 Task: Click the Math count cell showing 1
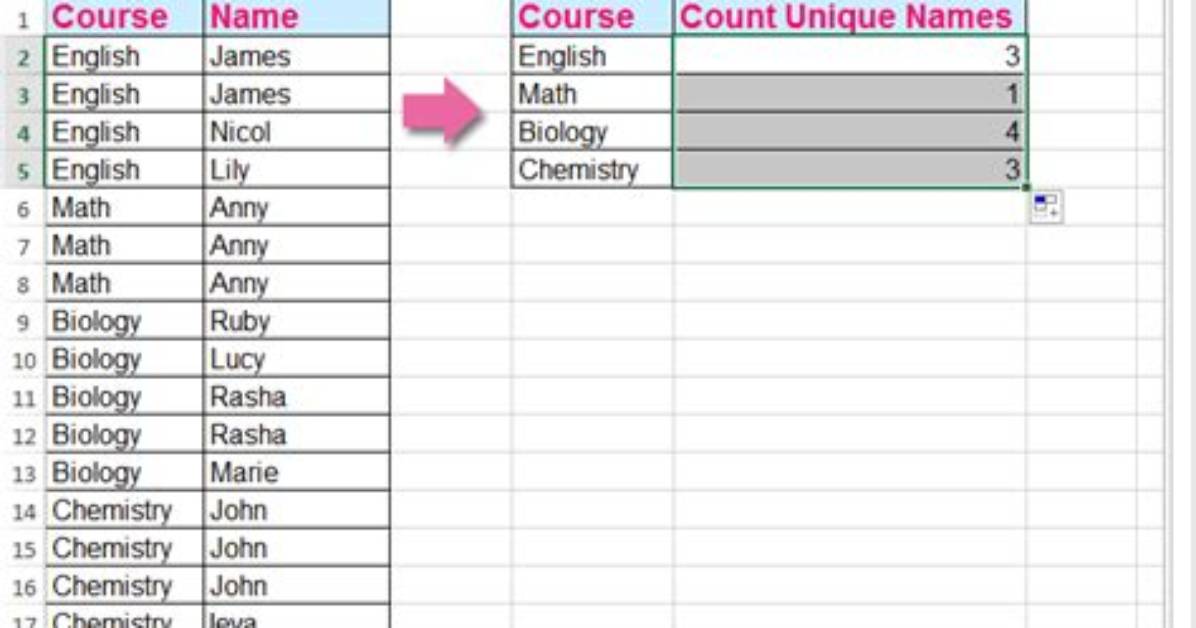coord(849,94)
